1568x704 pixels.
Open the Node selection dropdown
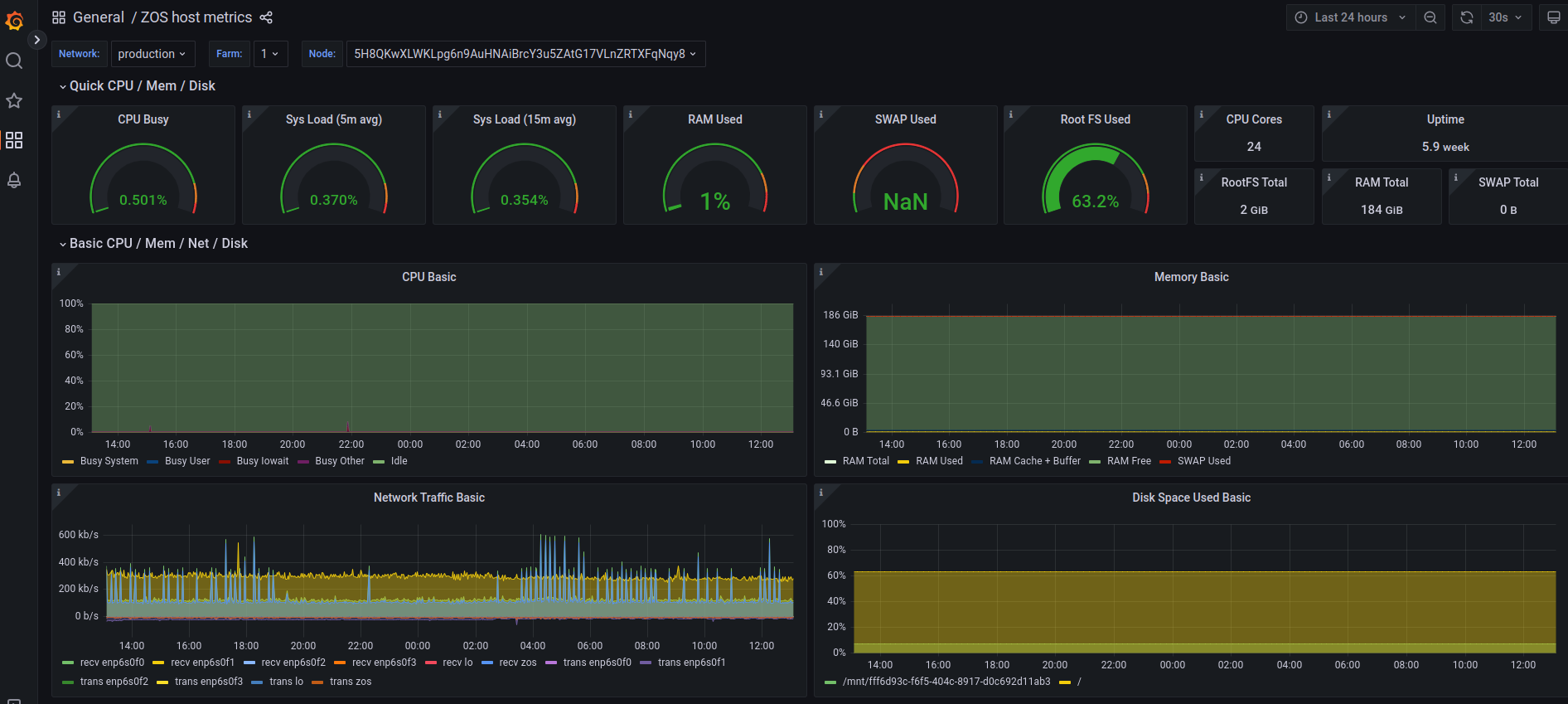525,54
